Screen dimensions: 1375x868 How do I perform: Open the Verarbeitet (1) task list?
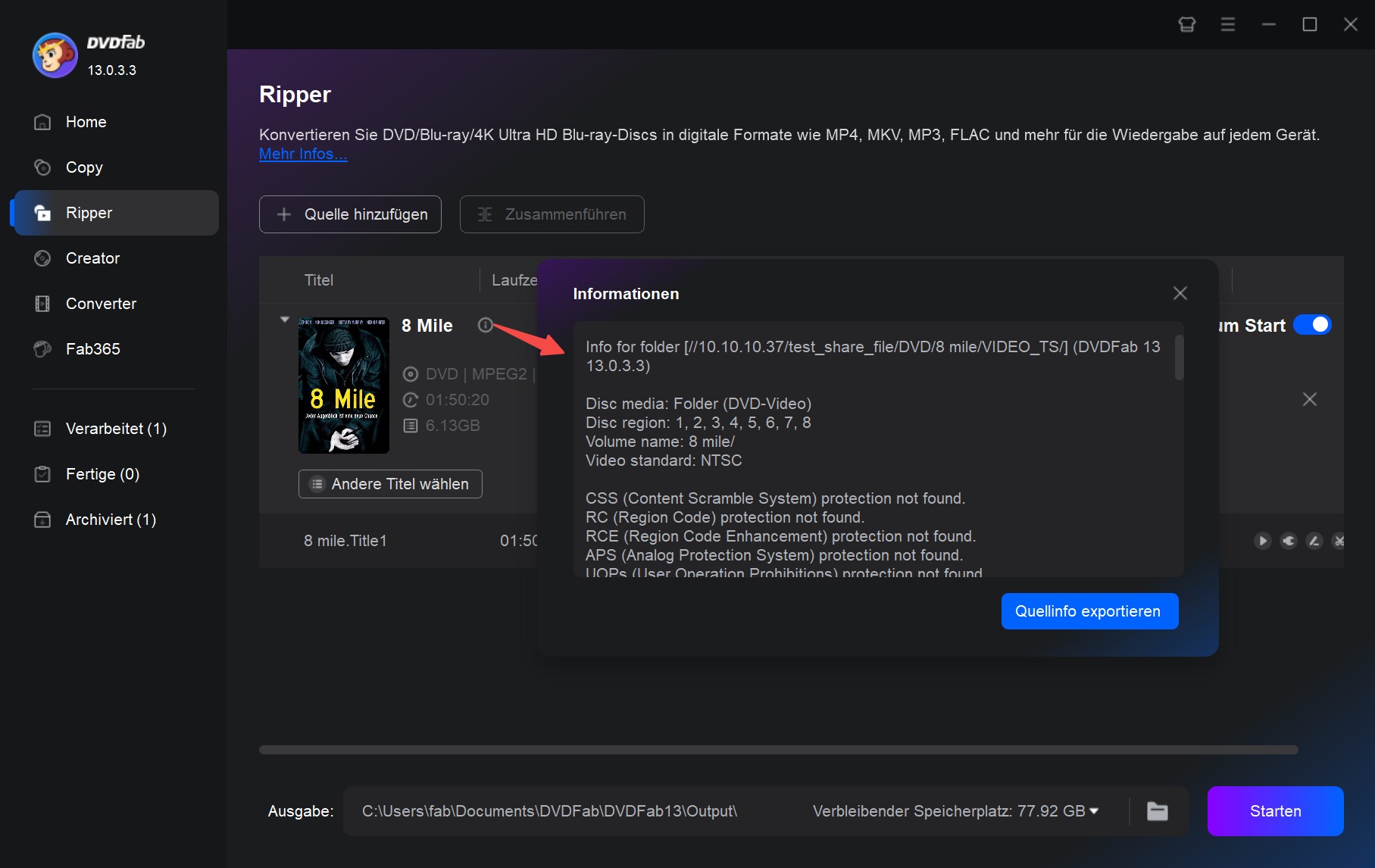click(115, 429)
